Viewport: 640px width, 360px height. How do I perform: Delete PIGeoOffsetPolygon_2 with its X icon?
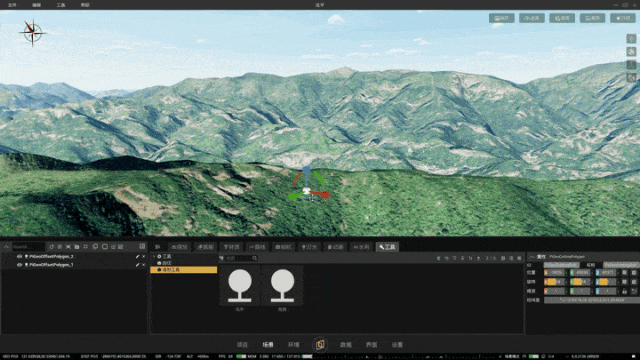coord(144,256)
